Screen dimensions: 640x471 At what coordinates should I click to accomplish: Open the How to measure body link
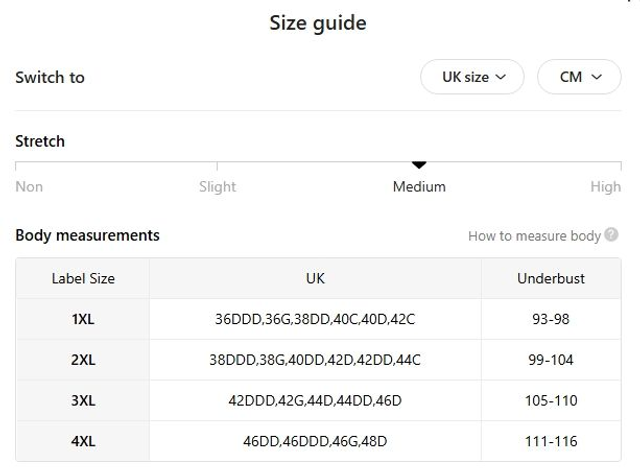click(534, 236)
